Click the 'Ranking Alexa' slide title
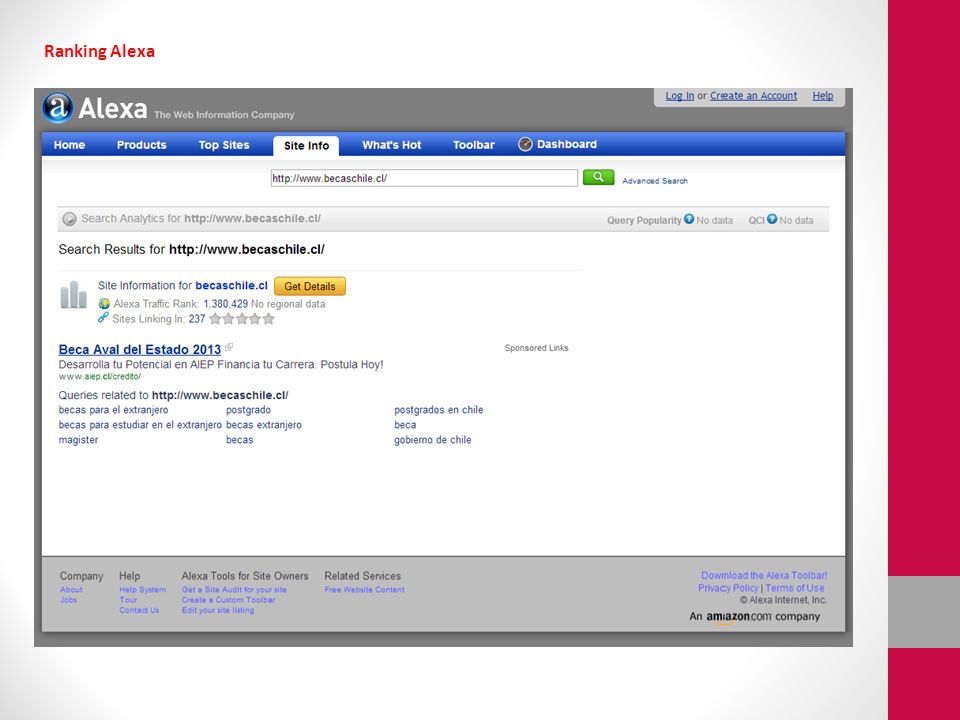 point(99,51)
